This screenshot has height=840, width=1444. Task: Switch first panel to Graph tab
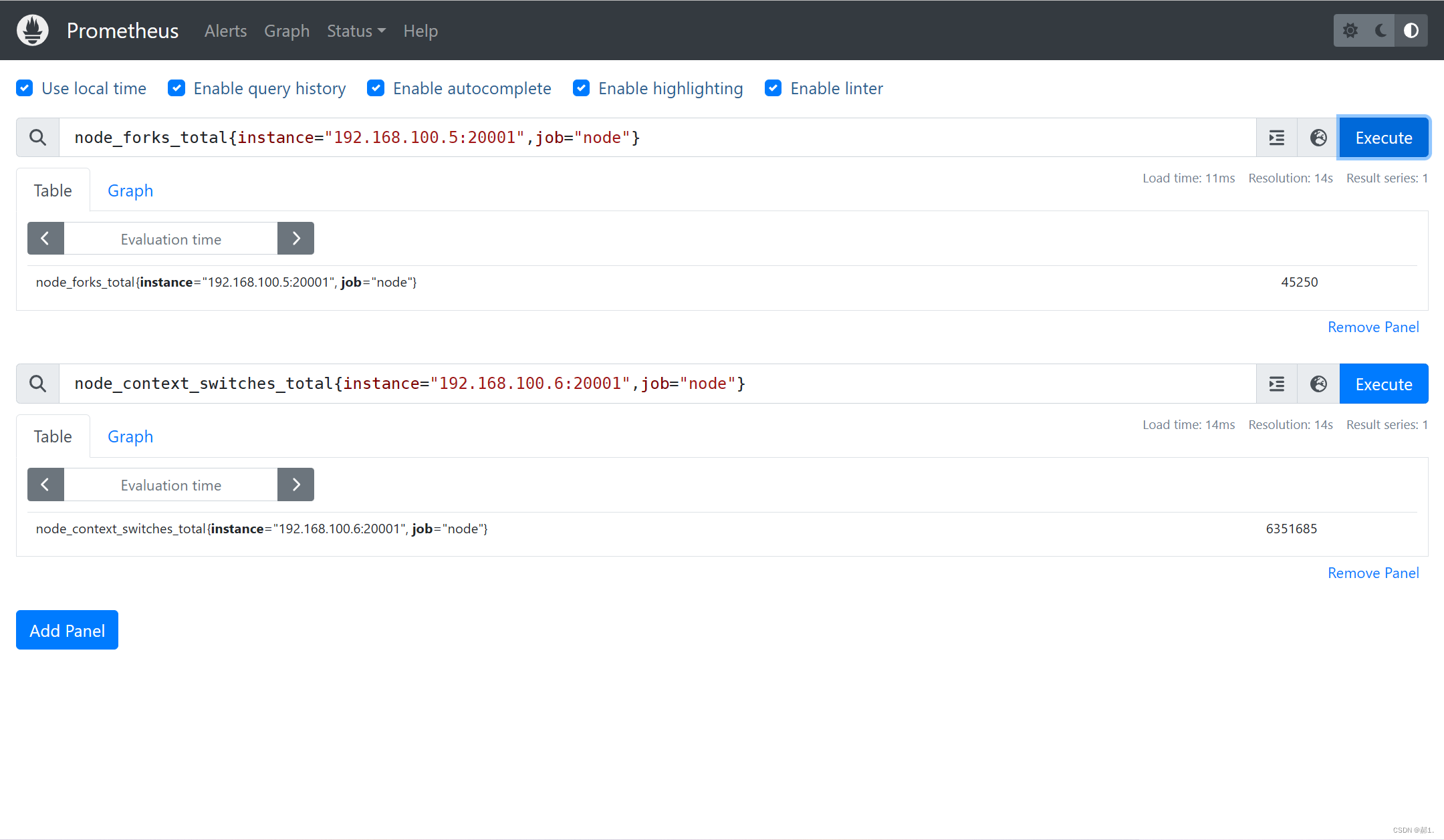point(130,190)
